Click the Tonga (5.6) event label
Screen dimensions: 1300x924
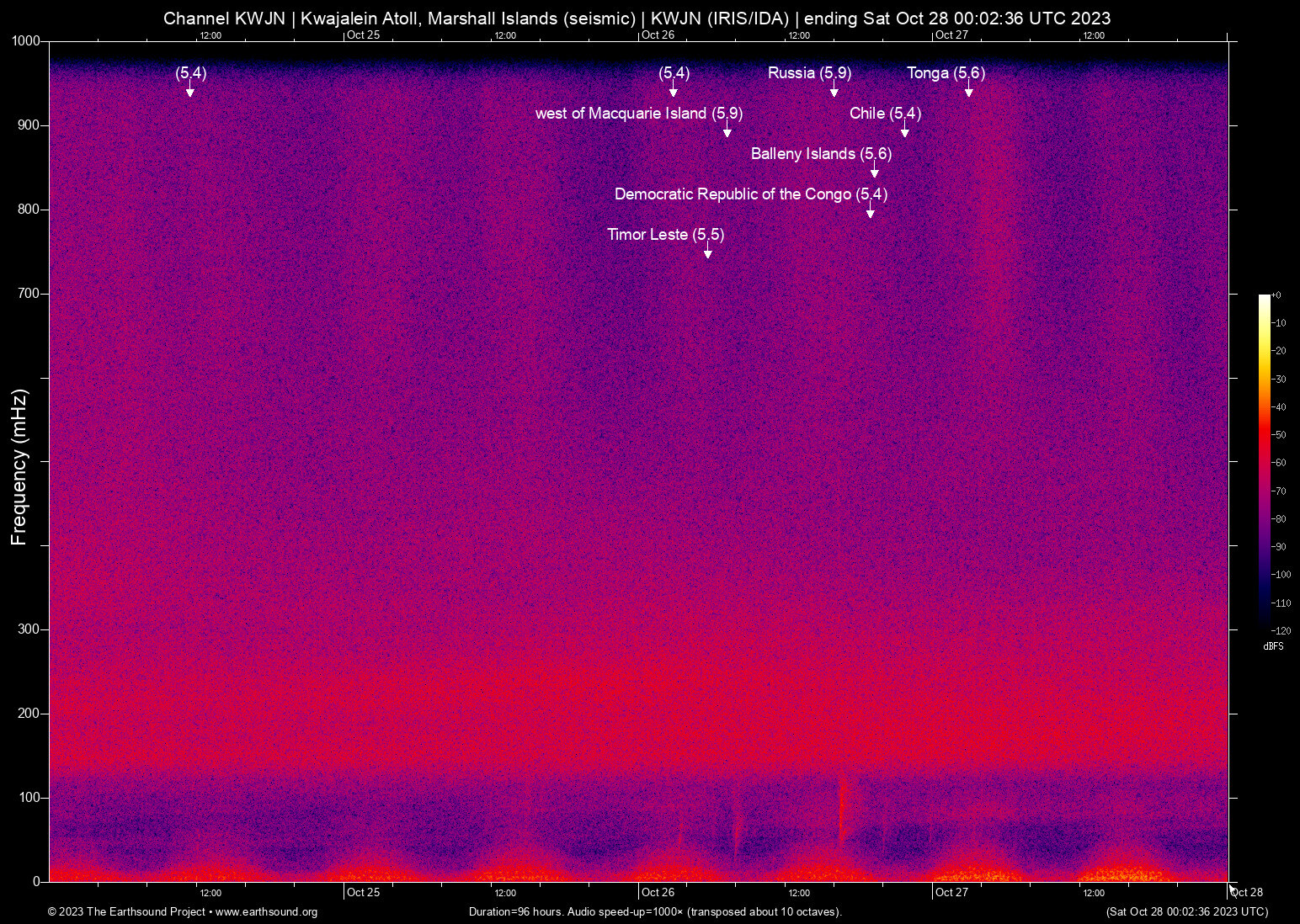(x=946, y=73)
